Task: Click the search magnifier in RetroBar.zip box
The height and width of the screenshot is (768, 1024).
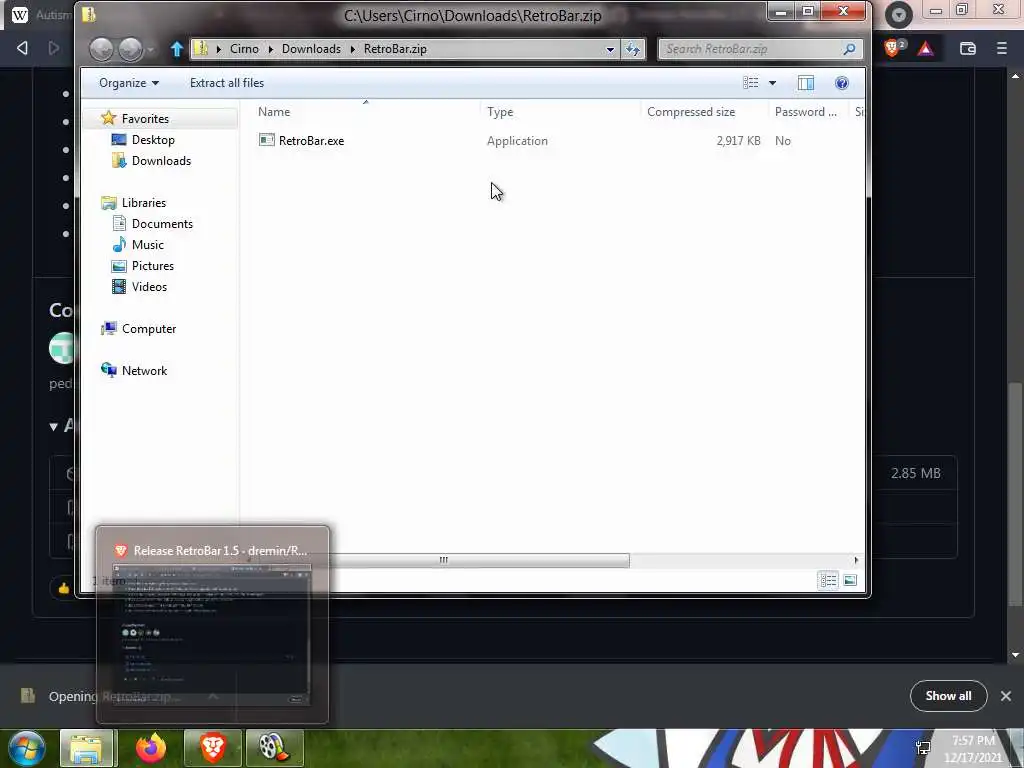Action: pos(849,49)
